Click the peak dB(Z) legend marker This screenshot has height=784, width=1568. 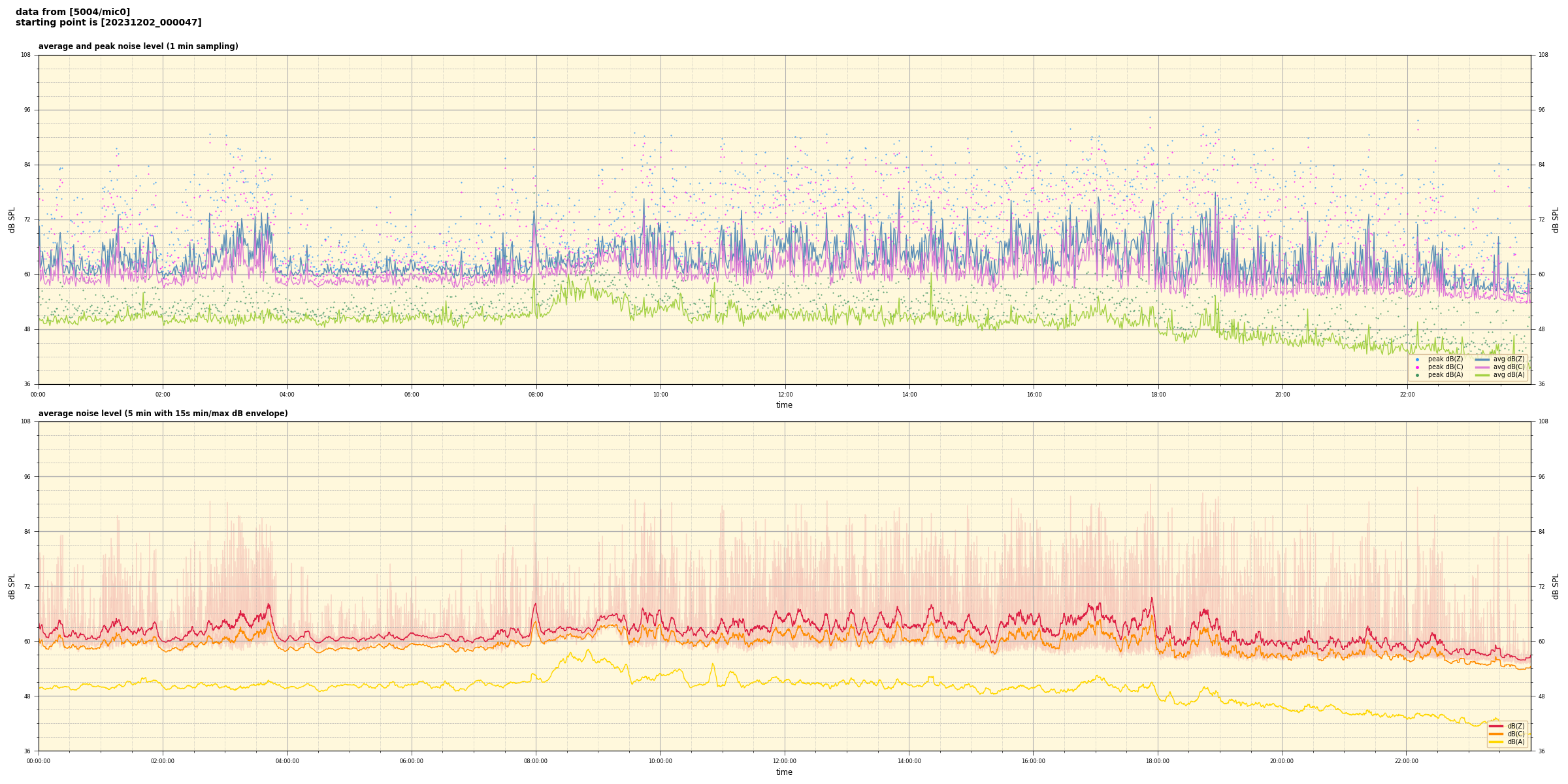[x=1417, y=359]
